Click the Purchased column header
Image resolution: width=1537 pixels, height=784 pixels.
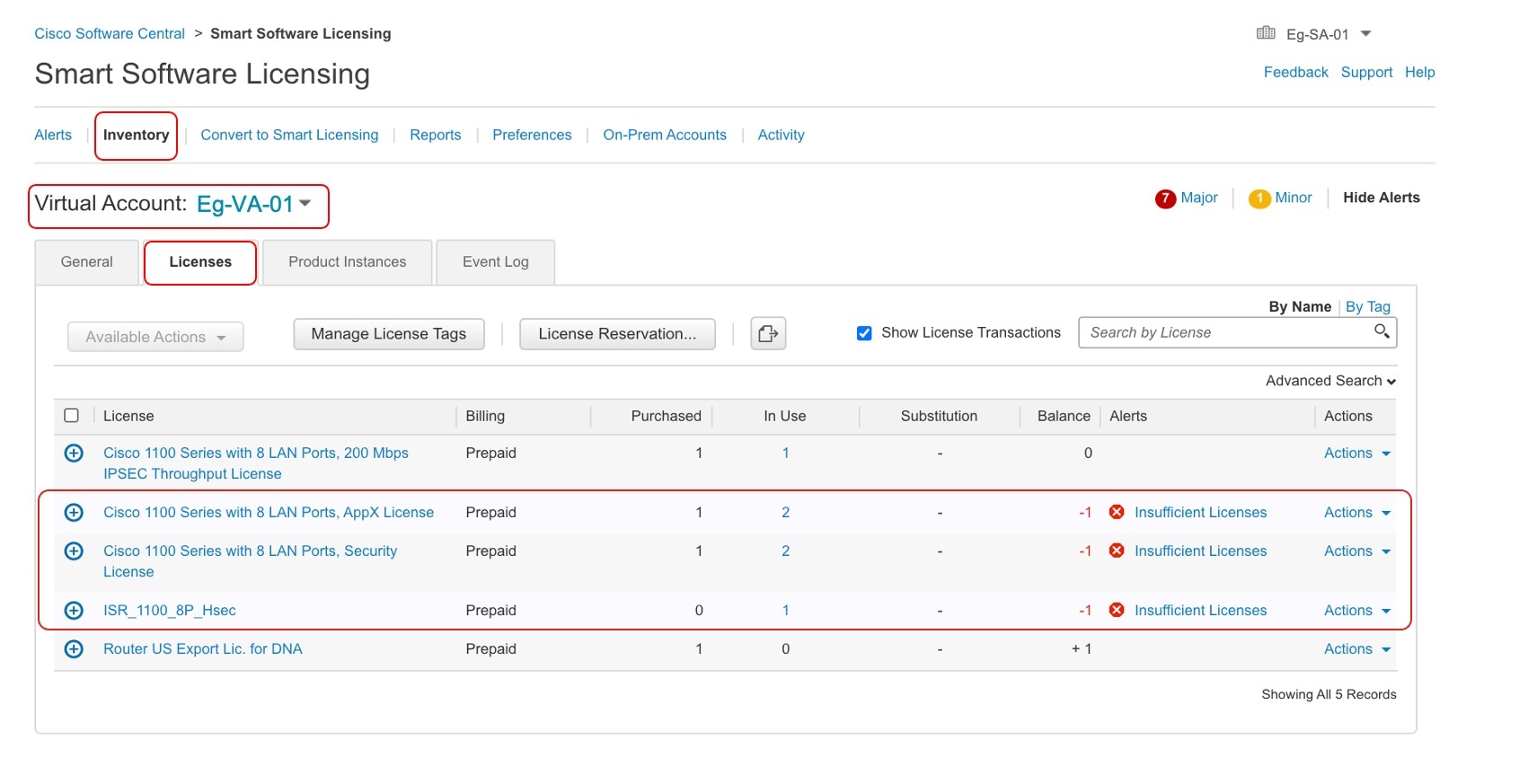[x=666, y=416]
